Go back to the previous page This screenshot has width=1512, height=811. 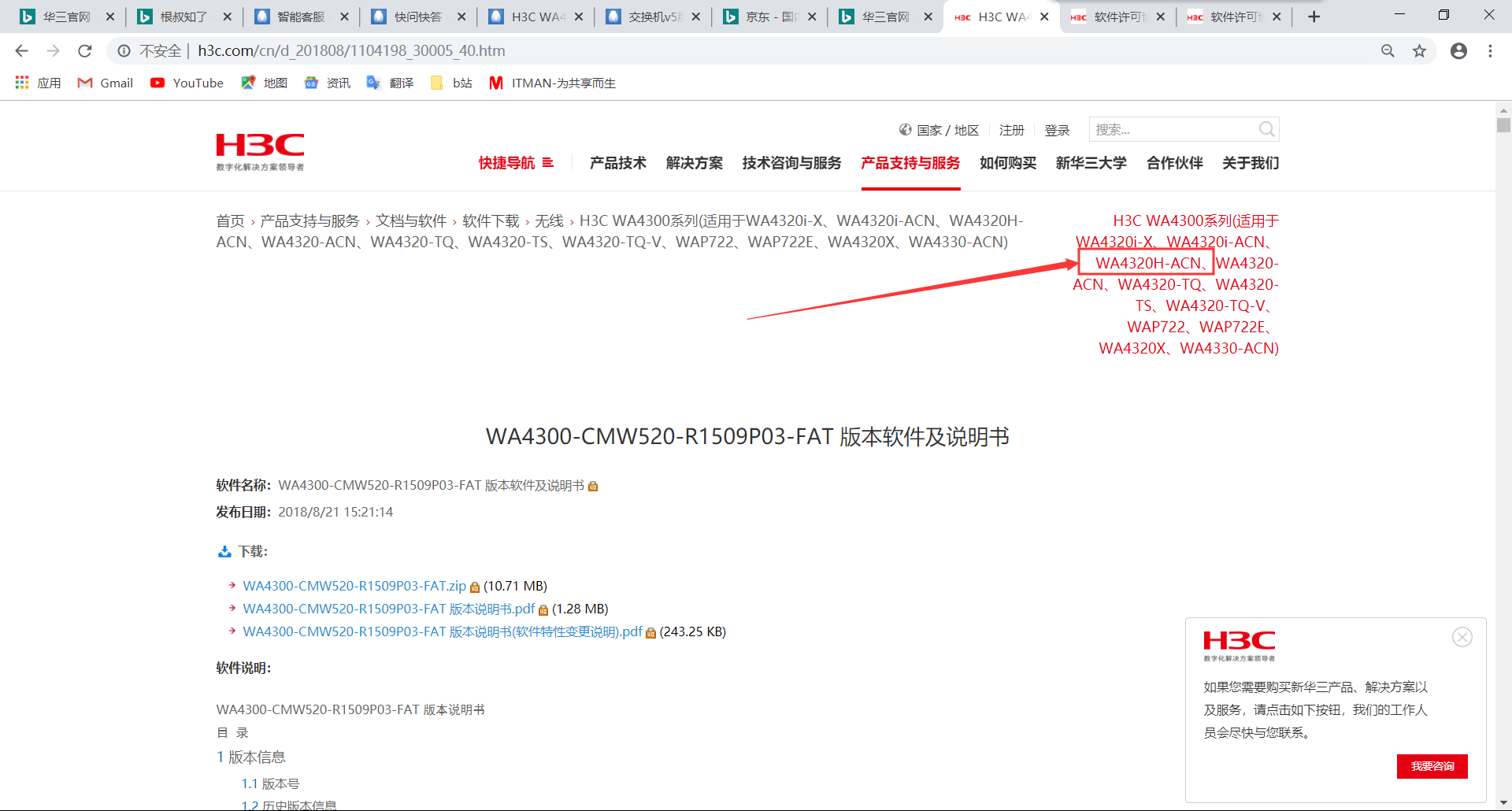pyautogui.click(x=21, y=51)
